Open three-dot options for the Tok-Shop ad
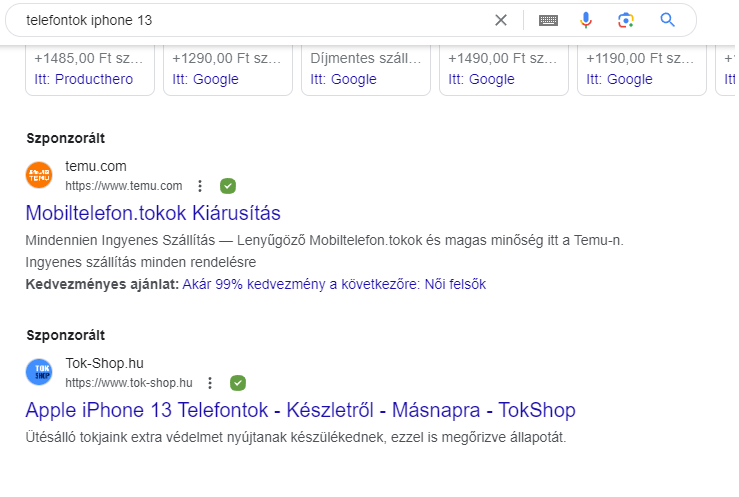This screenshot has width=739, height=497. pos(210,383)
